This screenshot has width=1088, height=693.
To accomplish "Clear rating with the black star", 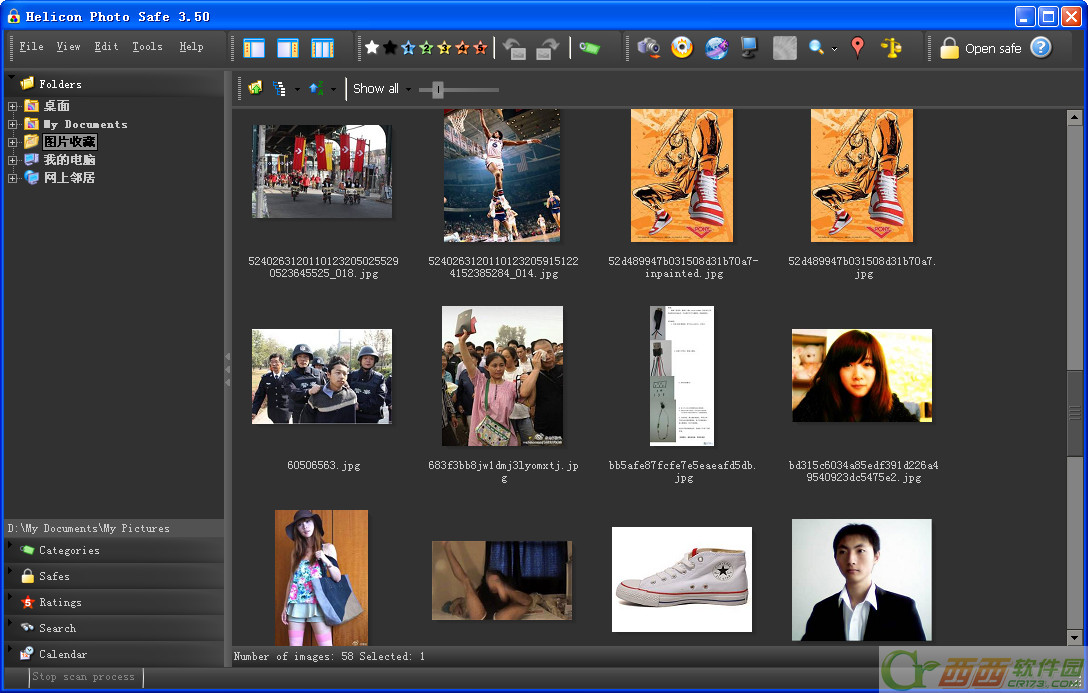I will (x=390, y=47).
